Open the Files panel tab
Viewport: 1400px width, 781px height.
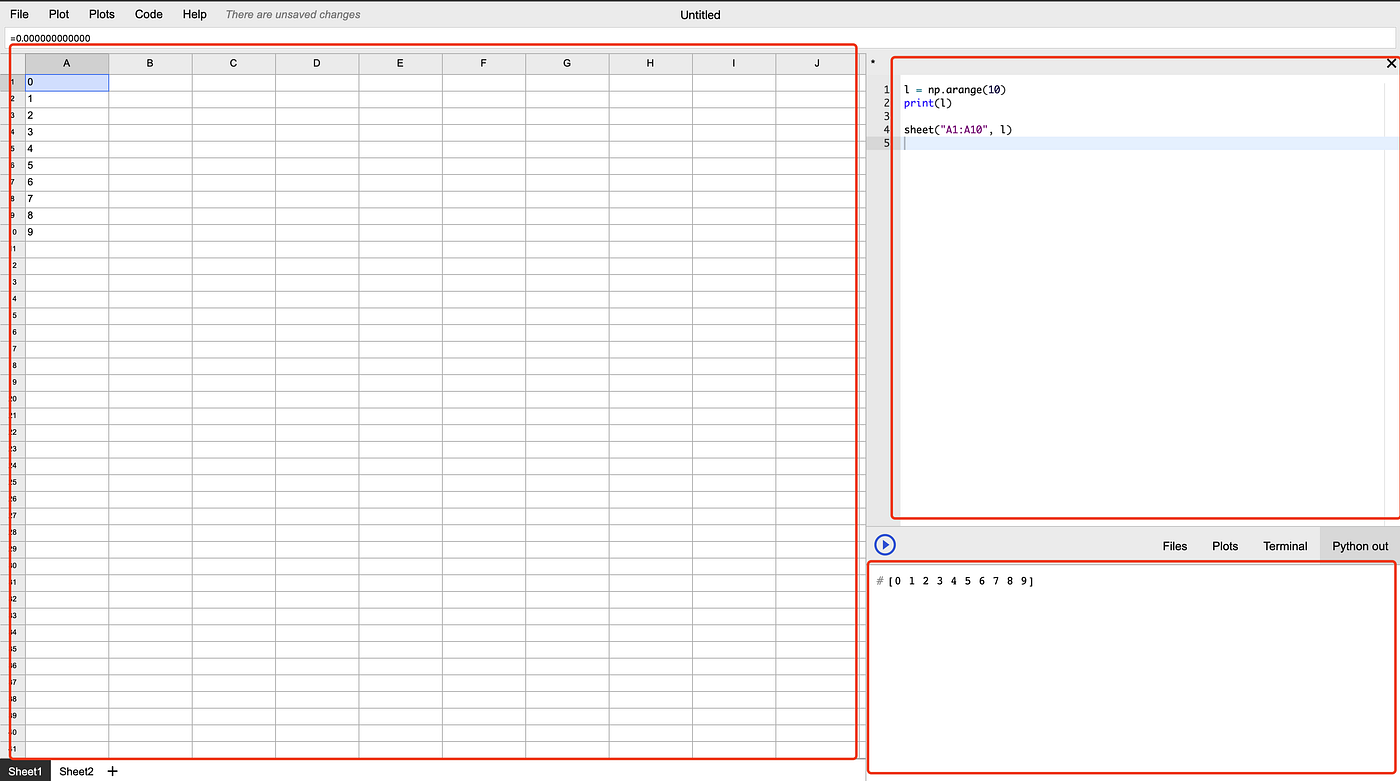[x=1174, y=546]
